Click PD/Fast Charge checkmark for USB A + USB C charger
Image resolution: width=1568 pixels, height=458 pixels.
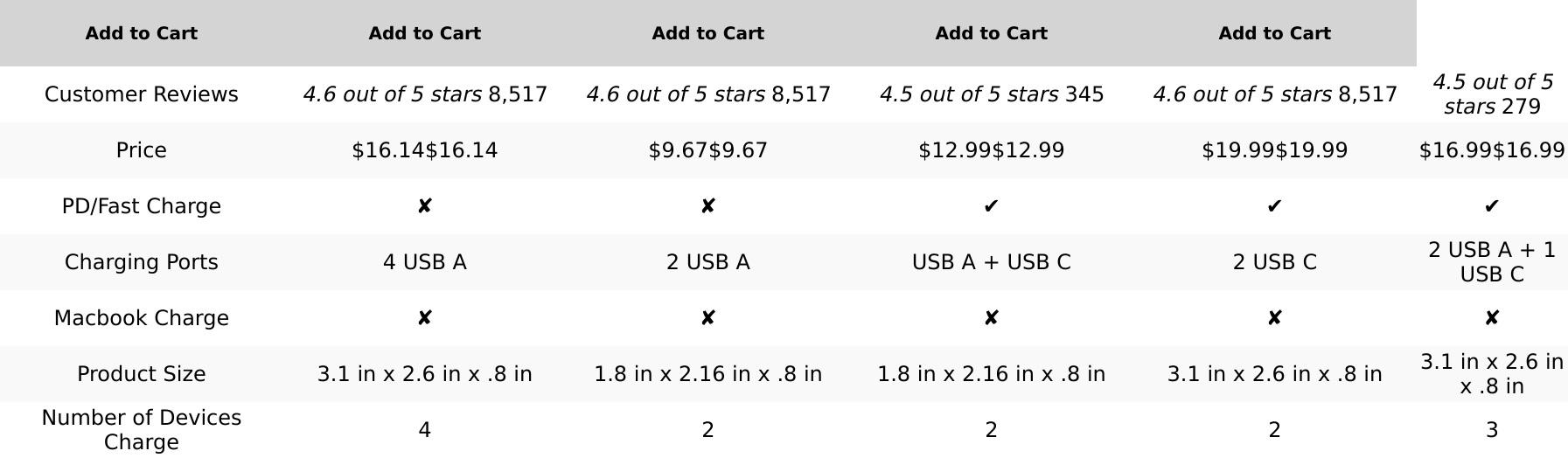(x=991, y=206)
